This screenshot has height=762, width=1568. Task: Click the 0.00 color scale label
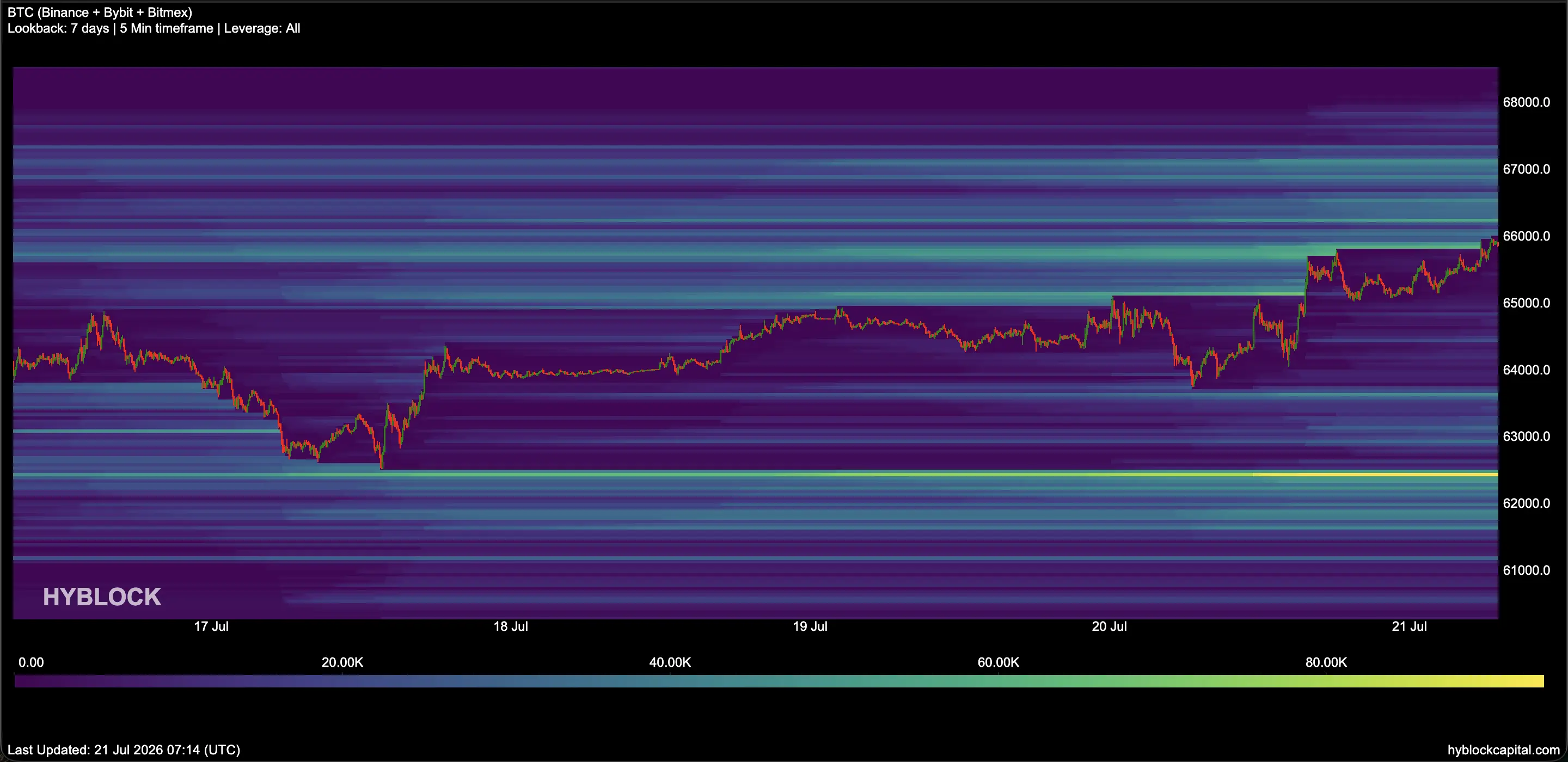(x=31, y=662)
